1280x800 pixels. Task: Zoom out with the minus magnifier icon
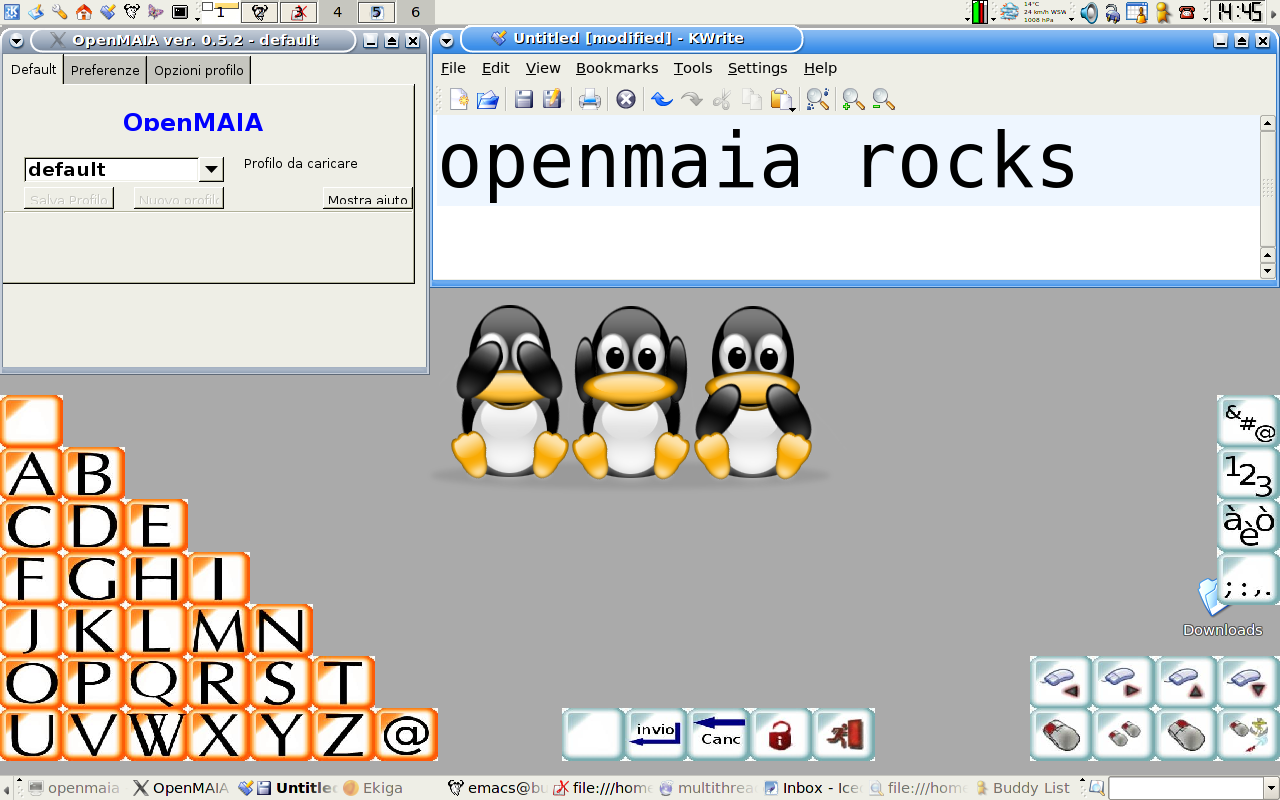[x=883, y=99]
